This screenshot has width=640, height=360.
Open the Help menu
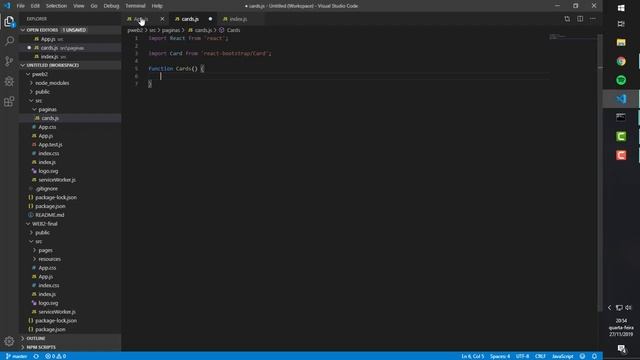tap(157, 6)
